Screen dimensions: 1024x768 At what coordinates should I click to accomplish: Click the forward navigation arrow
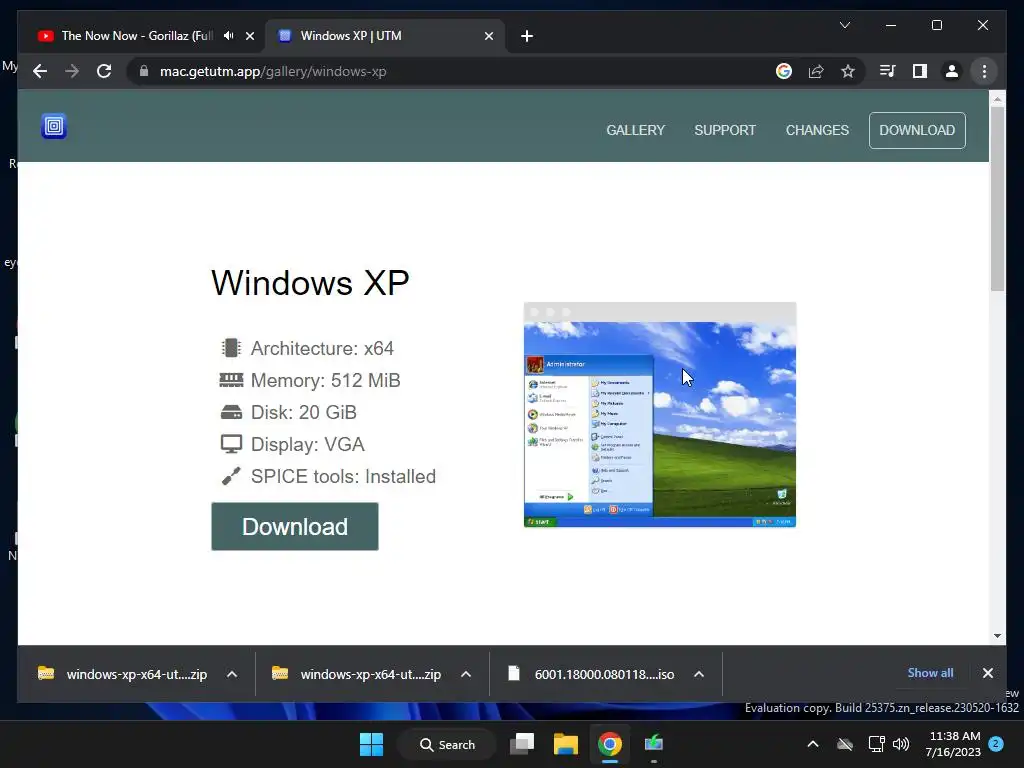pyautogui.click(x=72, y=71)
